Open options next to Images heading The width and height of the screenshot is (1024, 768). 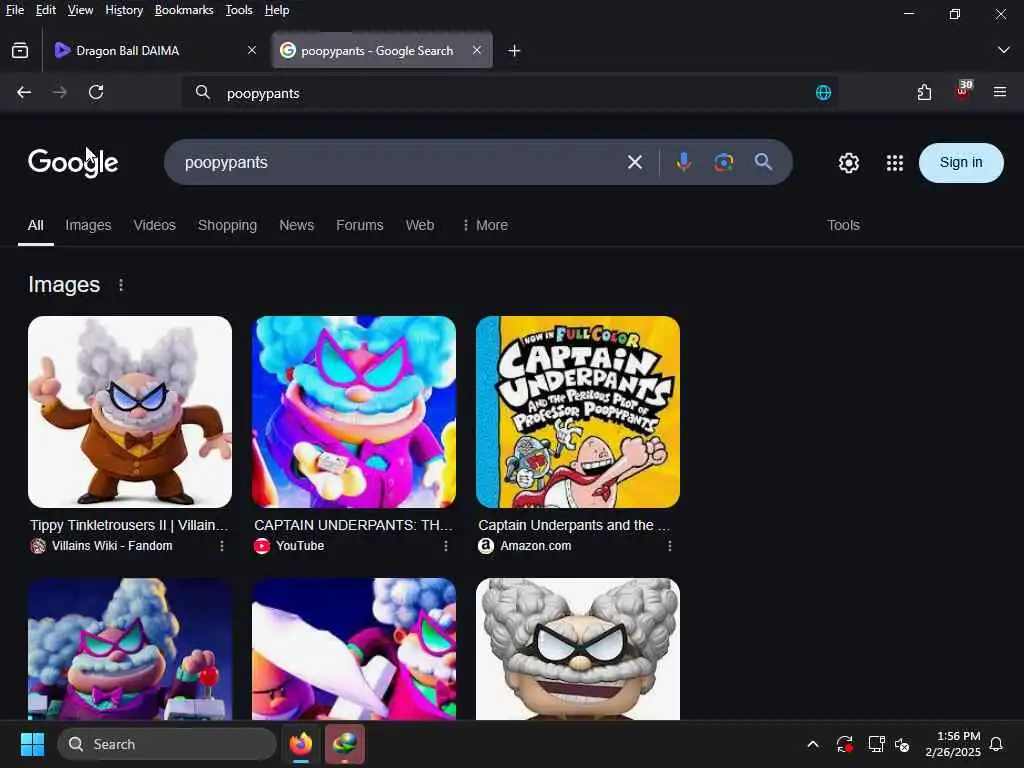click(121, 285)
